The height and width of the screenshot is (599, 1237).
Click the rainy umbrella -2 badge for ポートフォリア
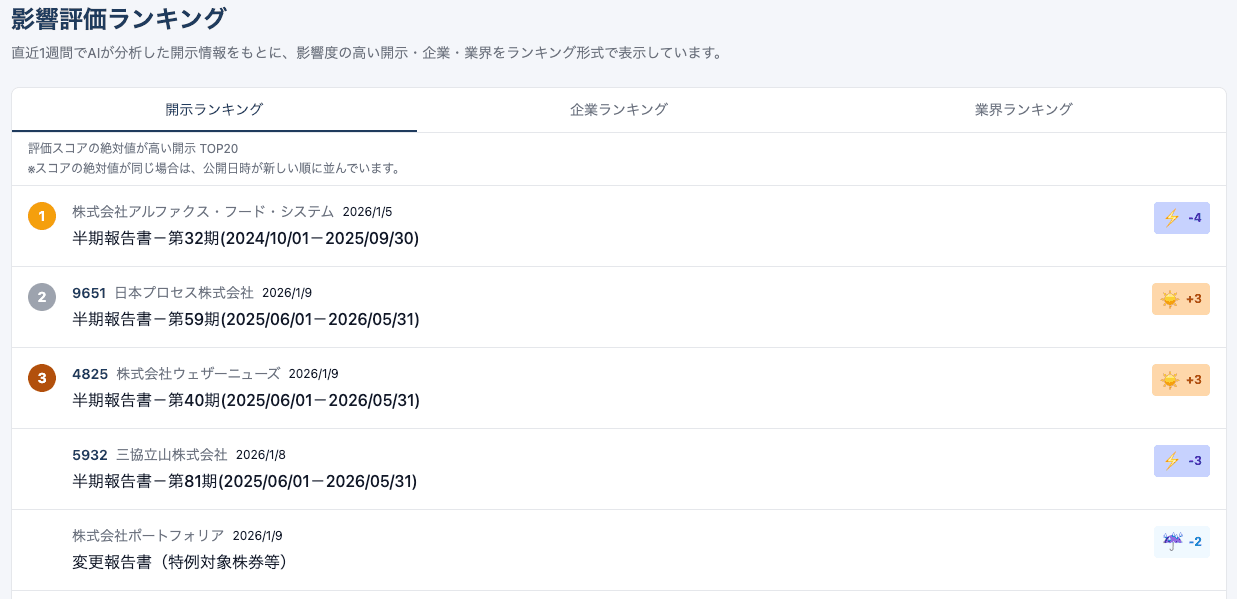tap(1181, 542)
